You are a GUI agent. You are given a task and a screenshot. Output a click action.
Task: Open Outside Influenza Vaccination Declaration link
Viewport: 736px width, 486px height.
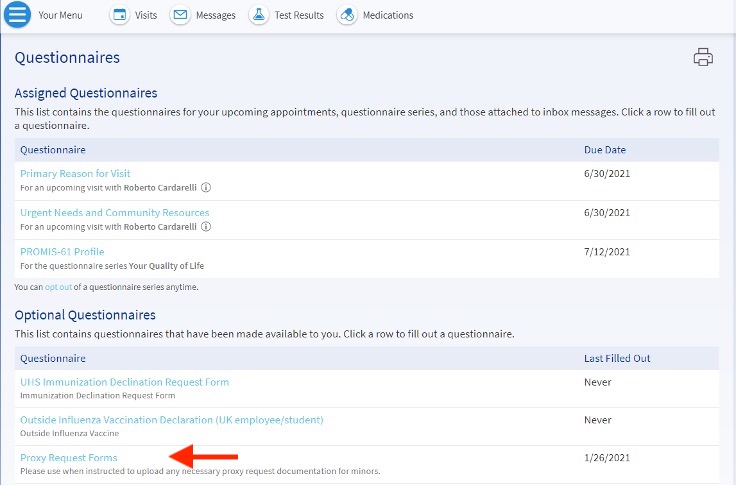[172, 420]
